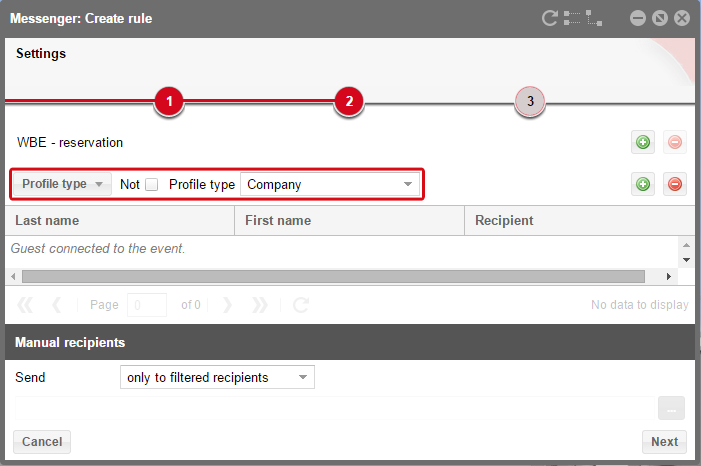Click the manual recipients browse button
The image size is (701, 466).
pyautogui.click(x=671, y=408)
